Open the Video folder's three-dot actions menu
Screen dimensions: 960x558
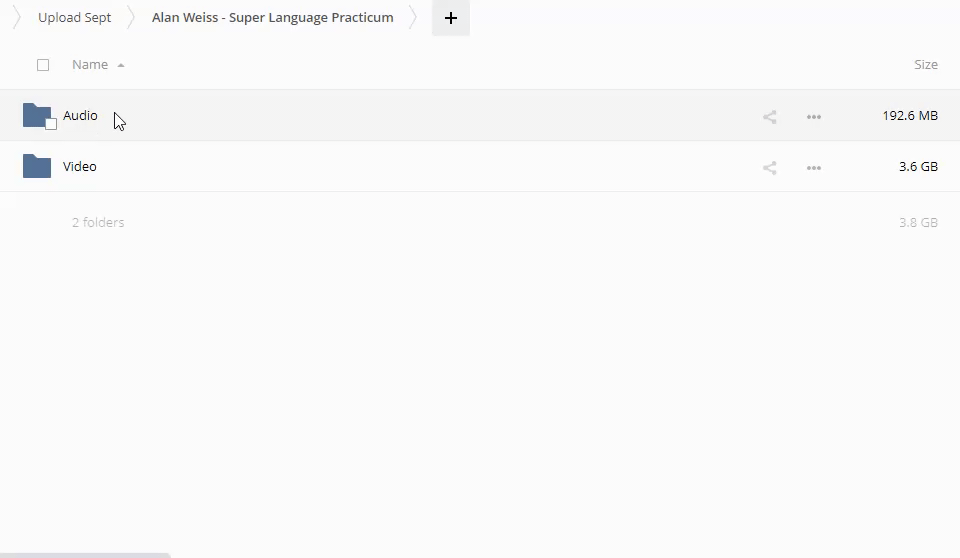pyautogui.click(x=813, y=167)
